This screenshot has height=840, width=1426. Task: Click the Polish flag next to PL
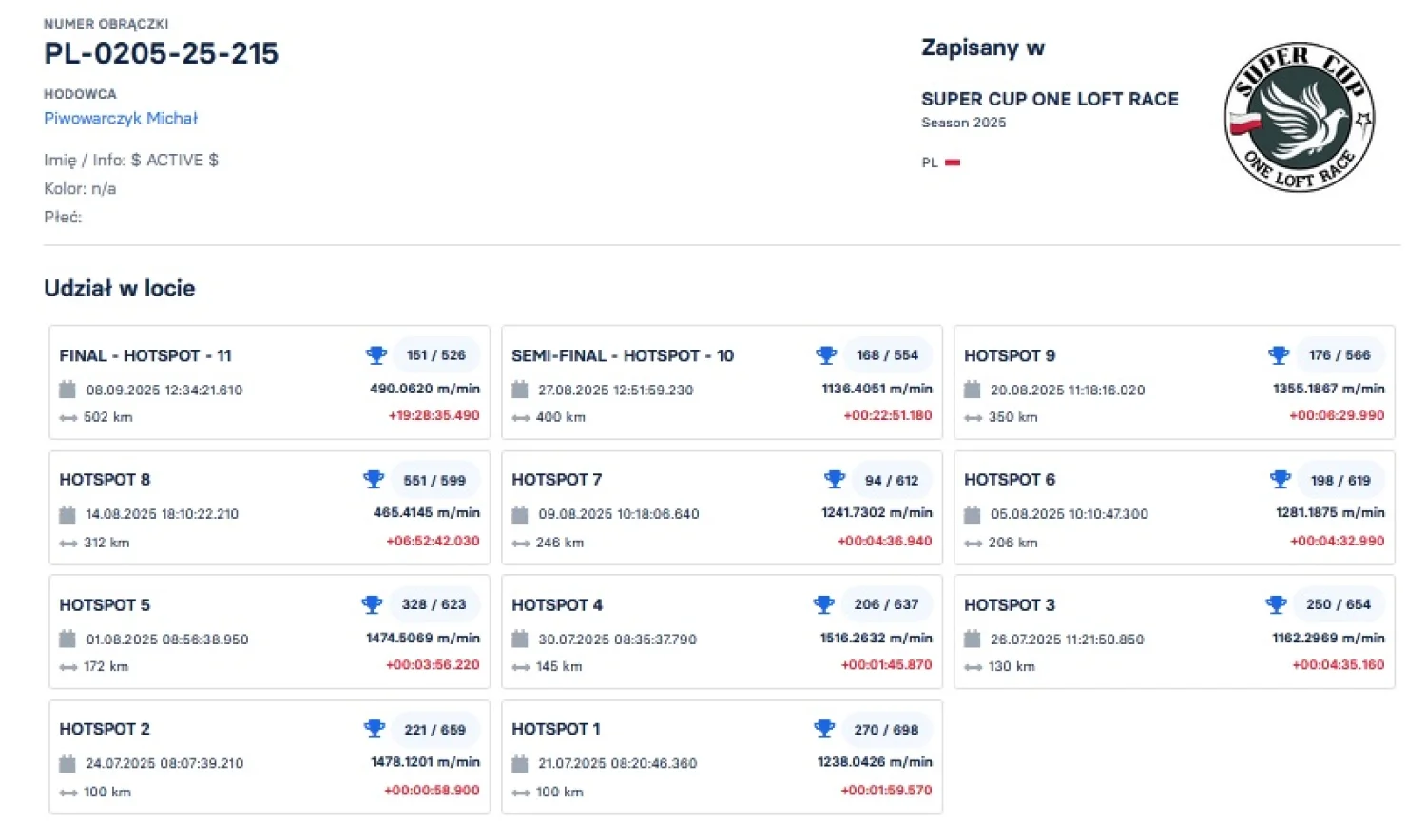[953, 162]
